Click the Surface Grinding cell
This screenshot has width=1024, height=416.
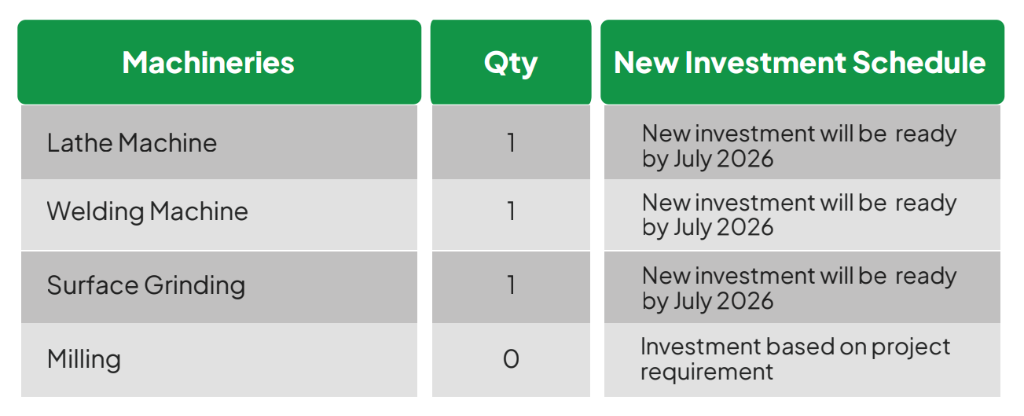pyautogui.click(x=219, y=287)
